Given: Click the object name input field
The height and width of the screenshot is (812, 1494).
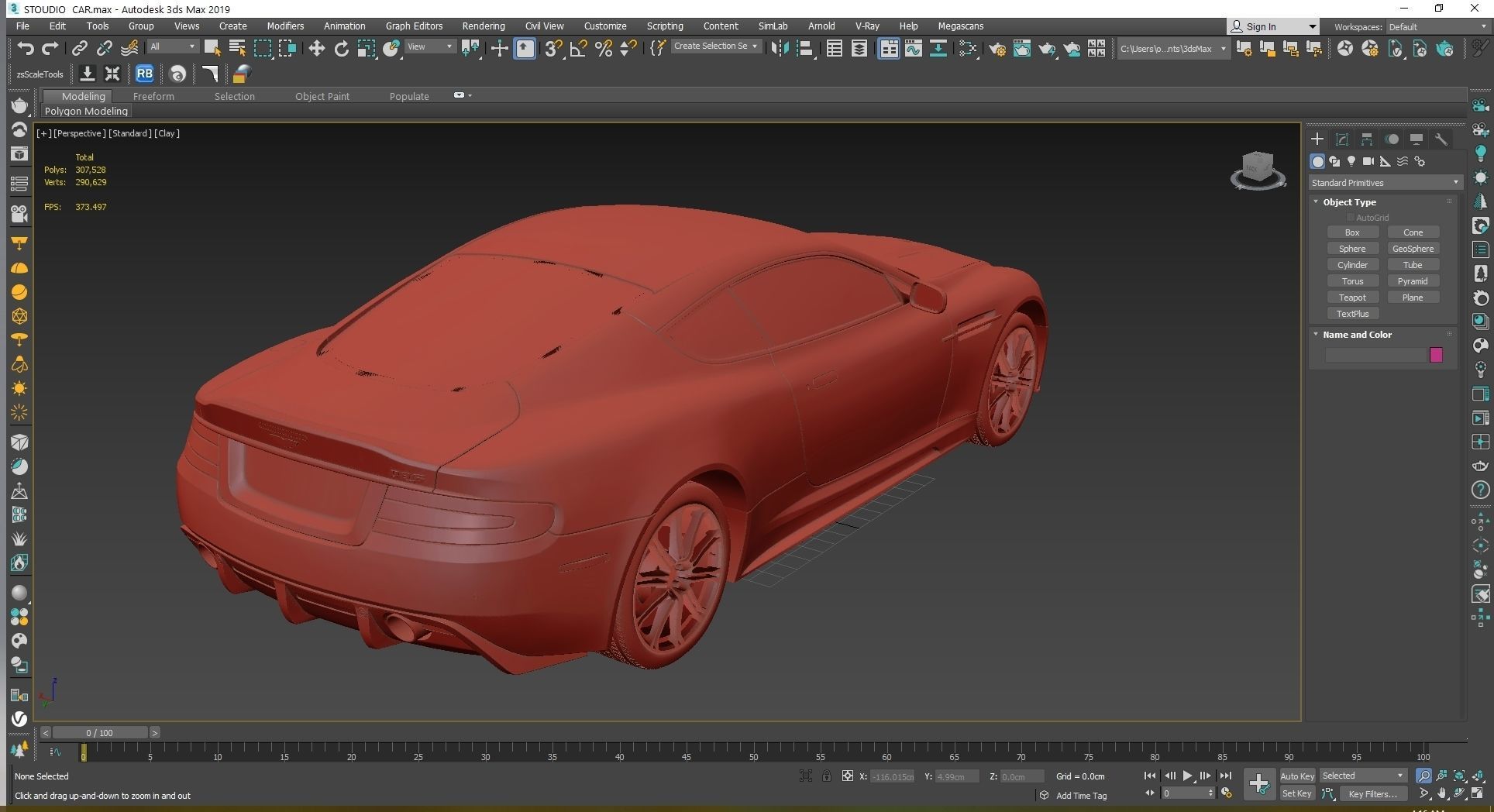Looking at the screenshot, I should point(1375,355).
